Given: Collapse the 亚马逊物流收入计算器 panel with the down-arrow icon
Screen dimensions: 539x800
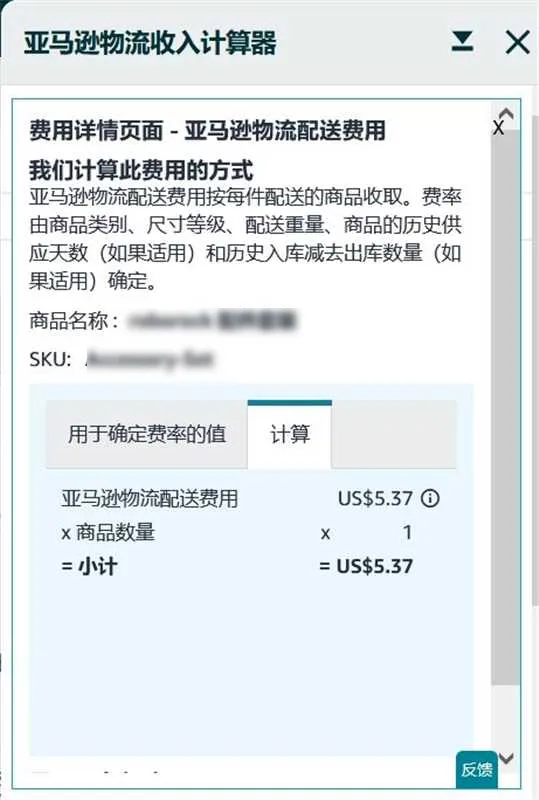Looking at the screenshot, I should click(x=462, y=41).
